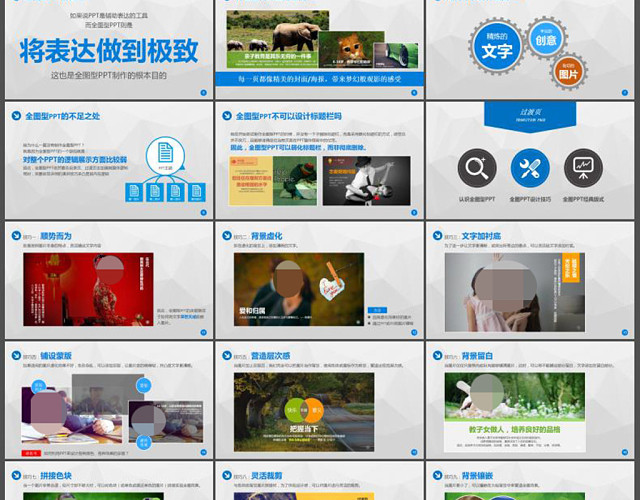Click the 爱和归属 caption on blurred photo

click(x=252, y=311)
